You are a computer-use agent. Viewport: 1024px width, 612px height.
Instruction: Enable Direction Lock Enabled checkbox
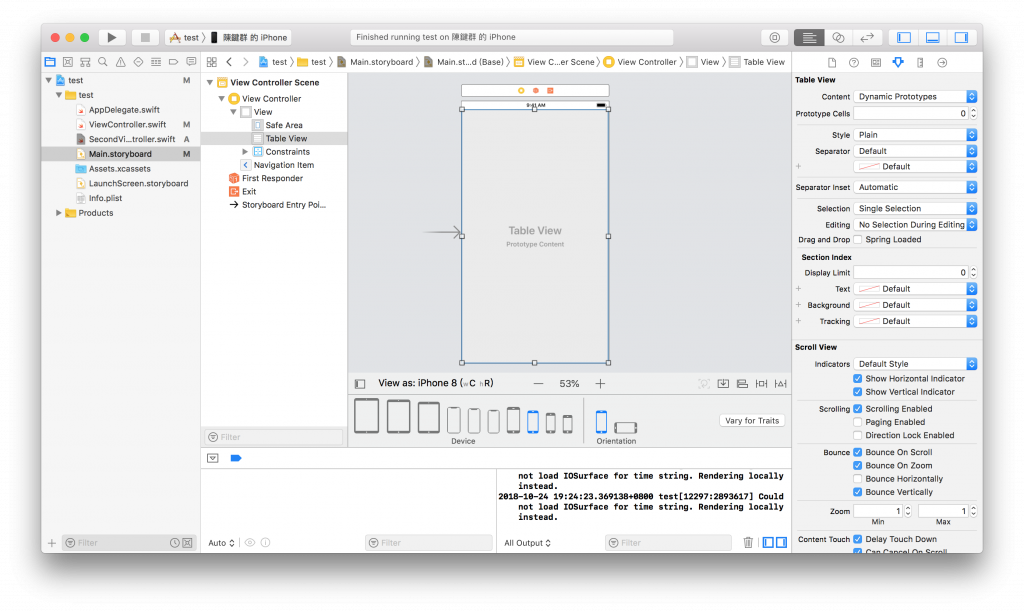857,436
